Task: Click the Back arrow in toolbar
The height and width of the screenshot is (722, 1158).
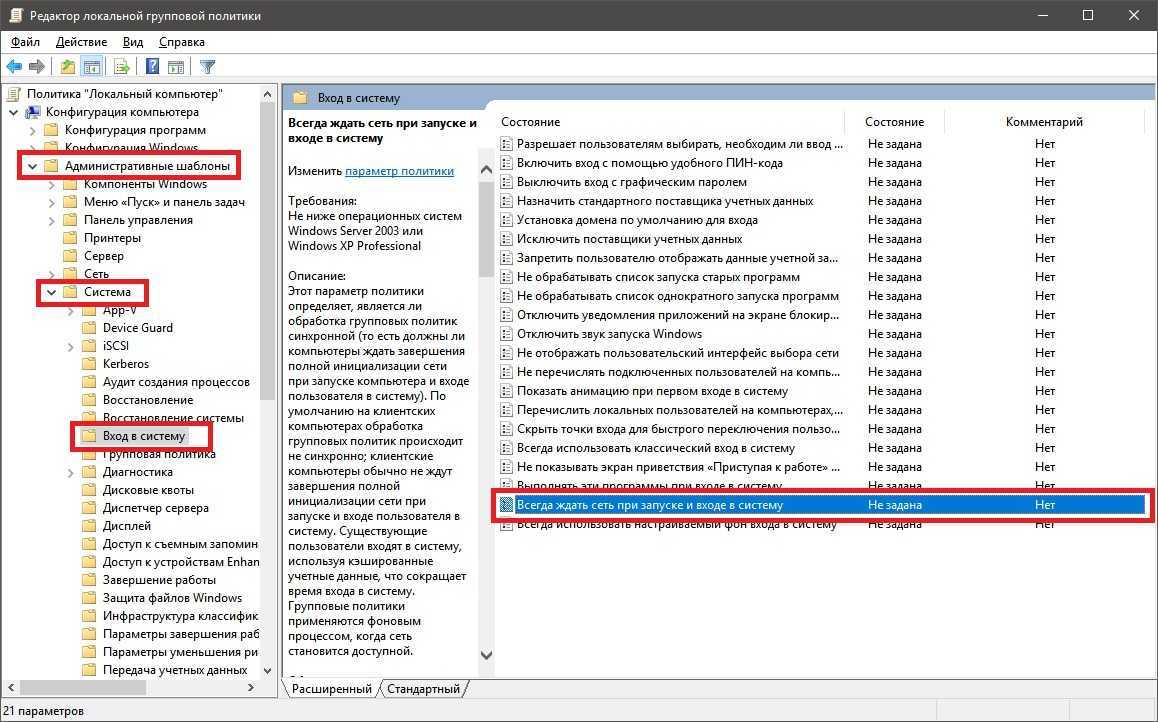Action: [14, 67]
